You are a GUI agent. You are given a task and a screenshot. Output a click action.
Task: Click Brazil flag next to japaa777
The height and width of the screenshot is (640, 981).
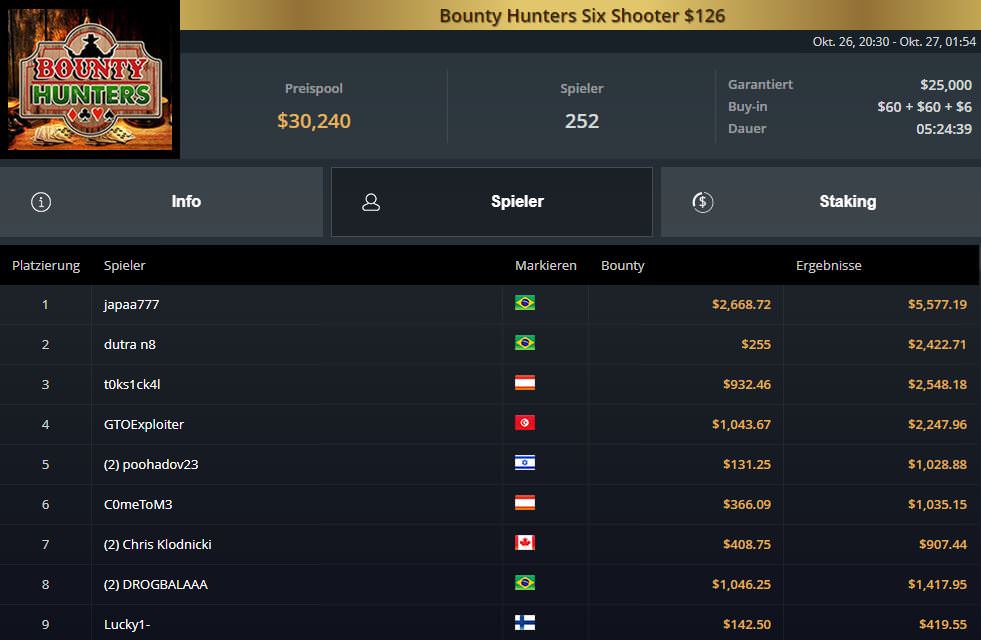click(x=524, y=303)
